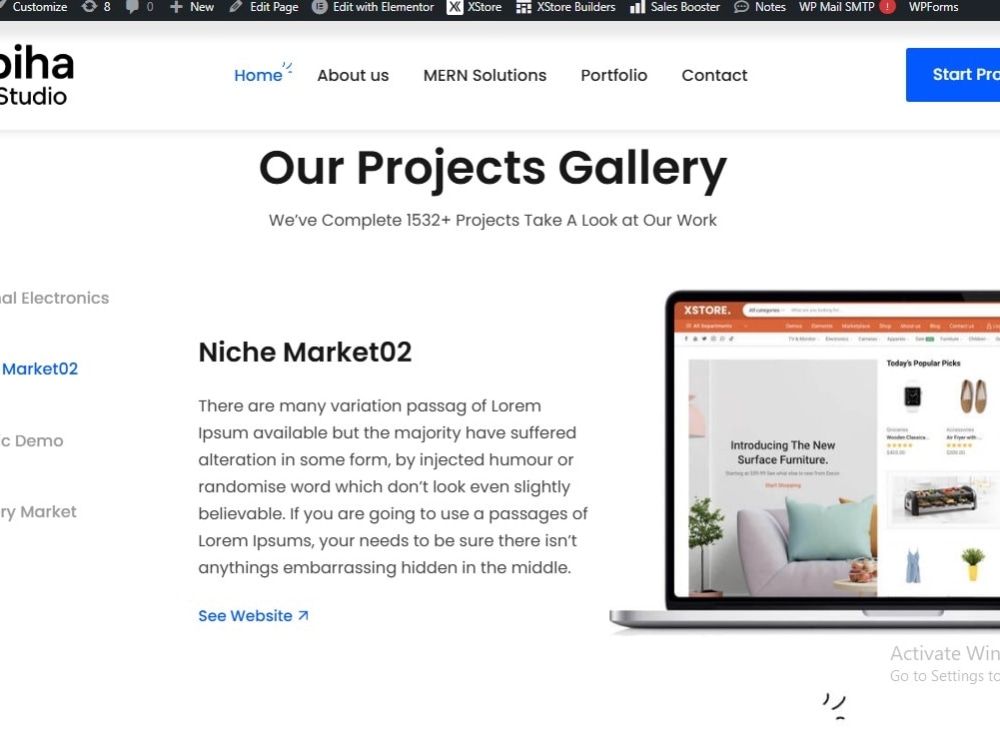This screenshot has height=750, width=1000.
Task: Click the Sales Booster bar chart icon
Action: [637, 7]
